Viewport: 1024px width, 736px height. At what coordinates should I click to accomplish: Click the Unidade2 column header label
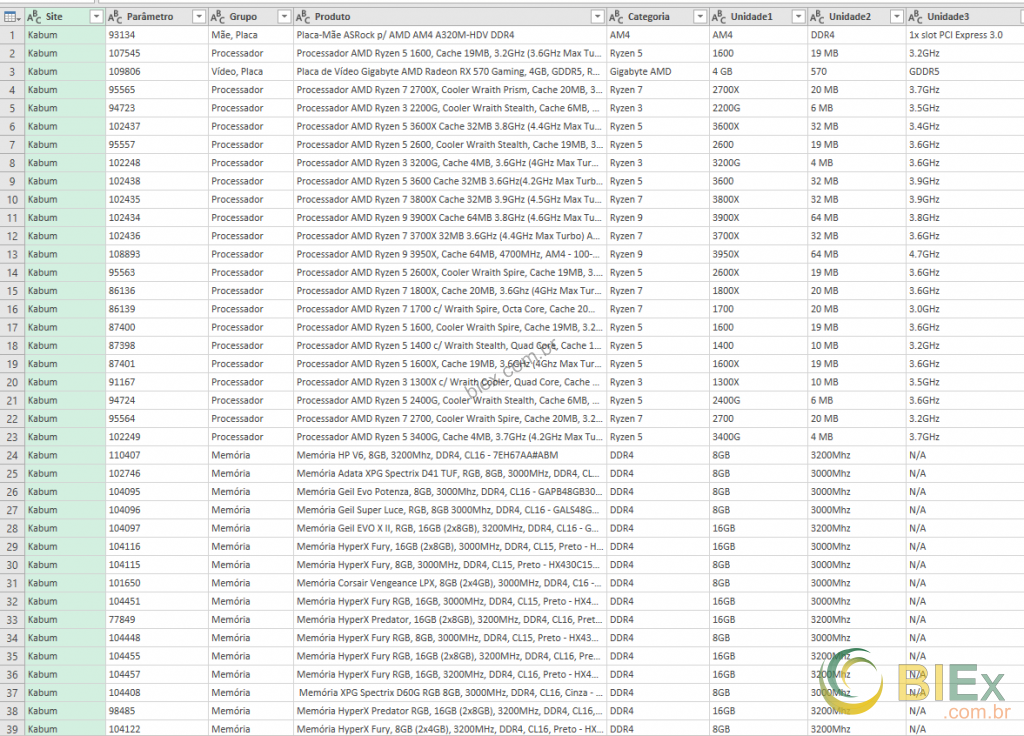[850, 16]
